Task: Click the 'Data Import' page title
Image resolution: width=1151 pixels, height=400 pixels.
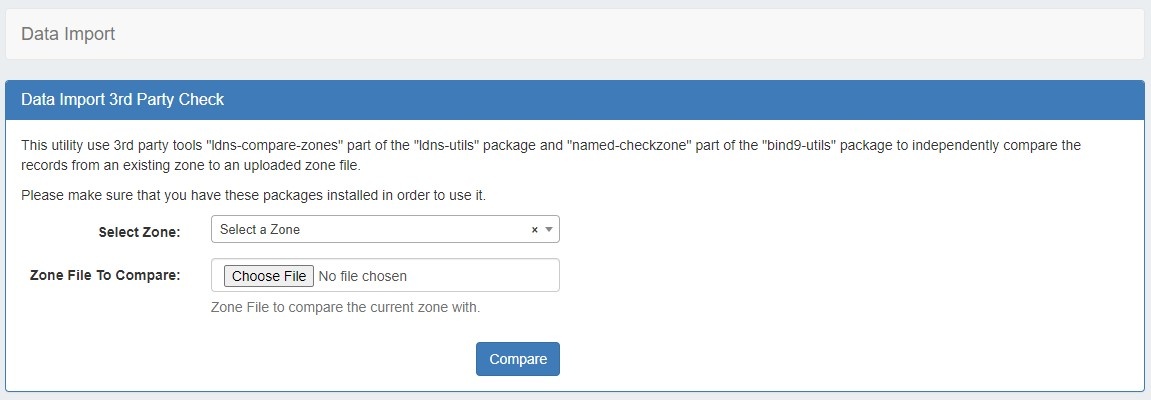Action: [x=68, y=34]
